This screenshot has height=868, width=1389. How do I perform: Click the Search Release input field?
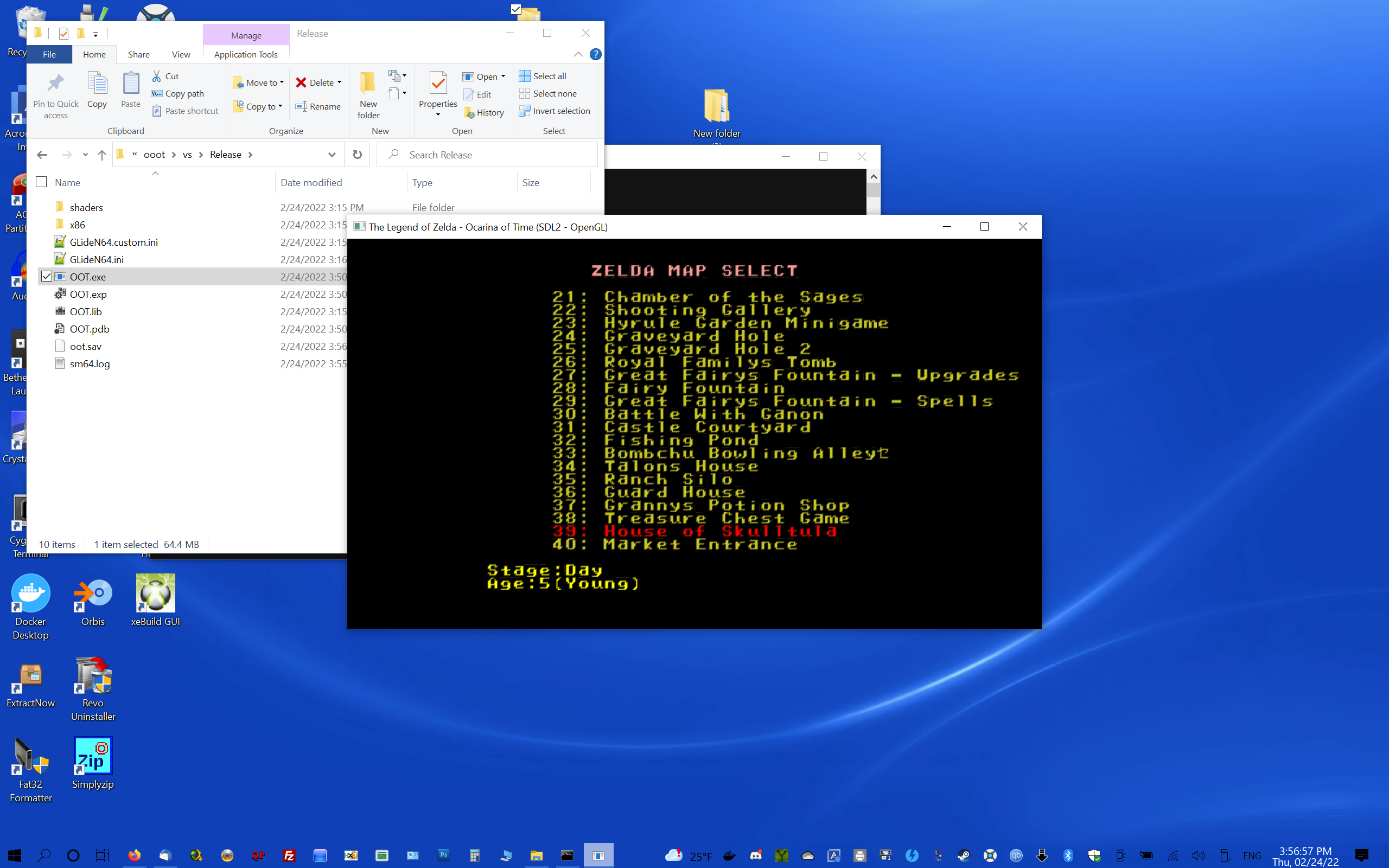tap(487, 155)
